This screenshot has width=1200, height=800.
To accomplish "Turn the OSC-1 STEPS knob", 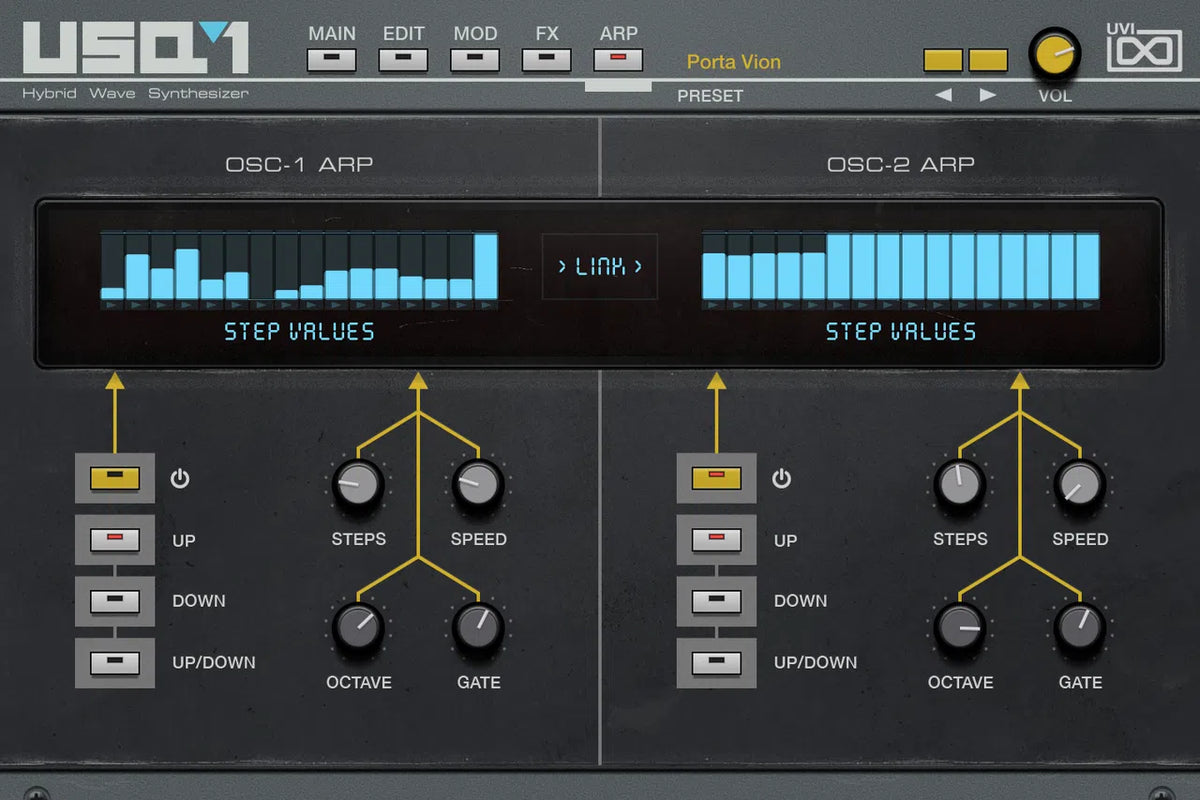I will [358, 484].
